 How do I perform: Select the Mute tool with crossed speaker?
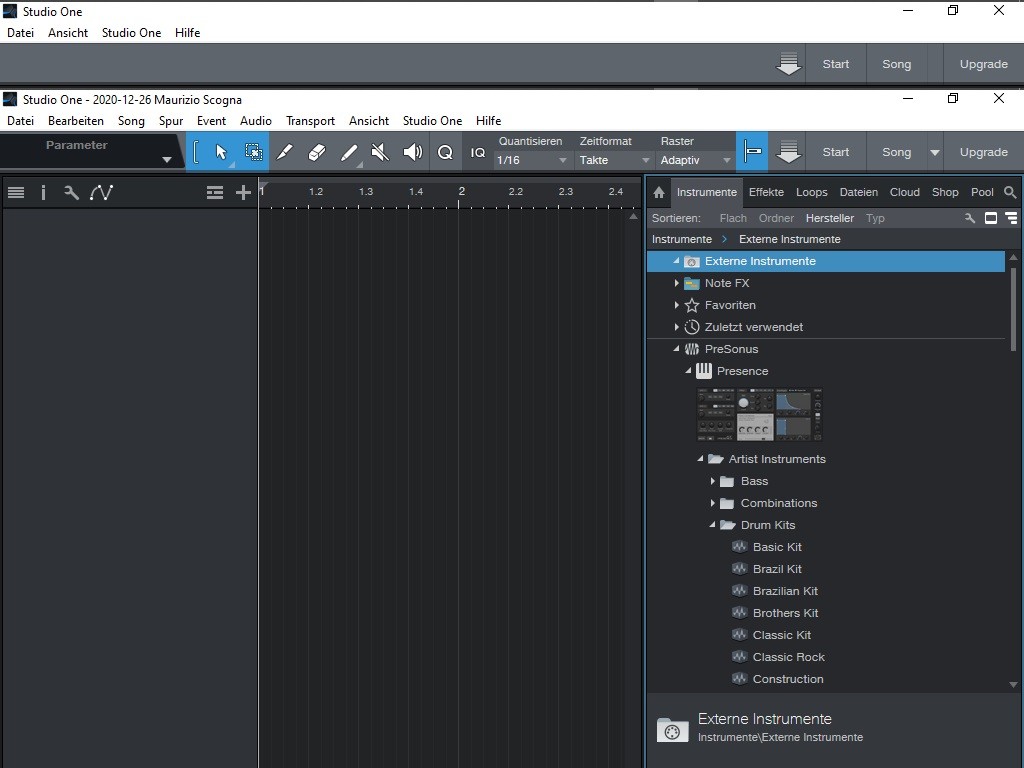click(x=380, y=152)
